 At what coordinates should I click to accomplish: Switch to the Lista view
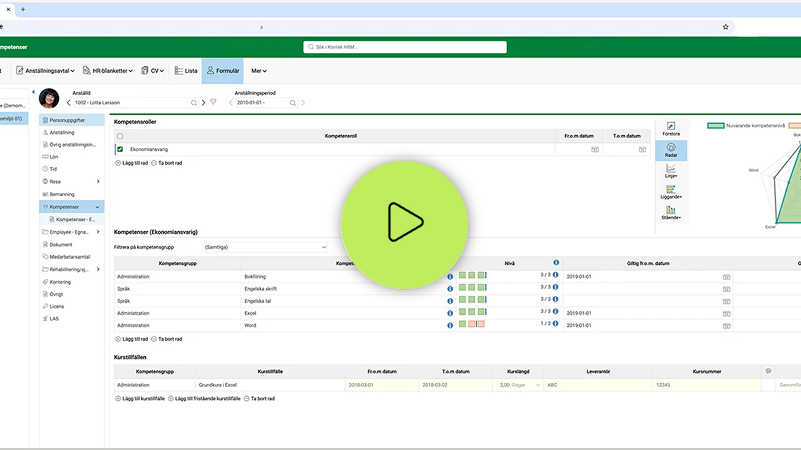185,71
